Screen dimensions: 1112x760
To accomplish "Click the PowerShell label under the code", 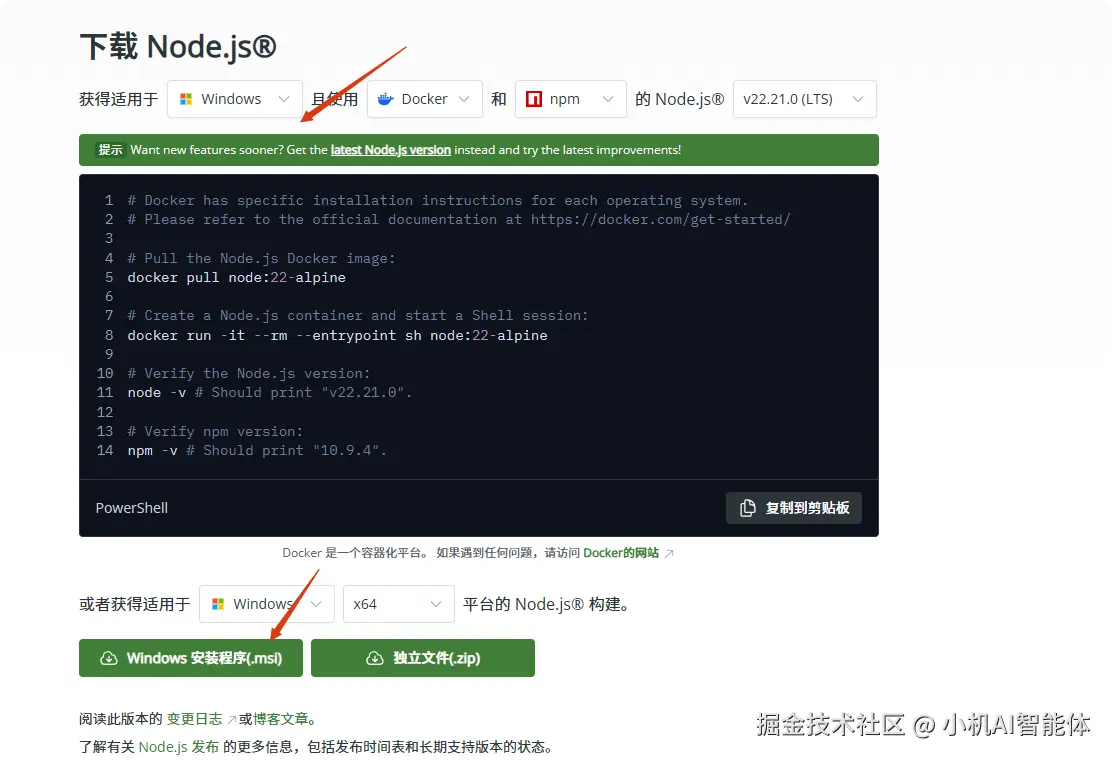I will (132, 508).
